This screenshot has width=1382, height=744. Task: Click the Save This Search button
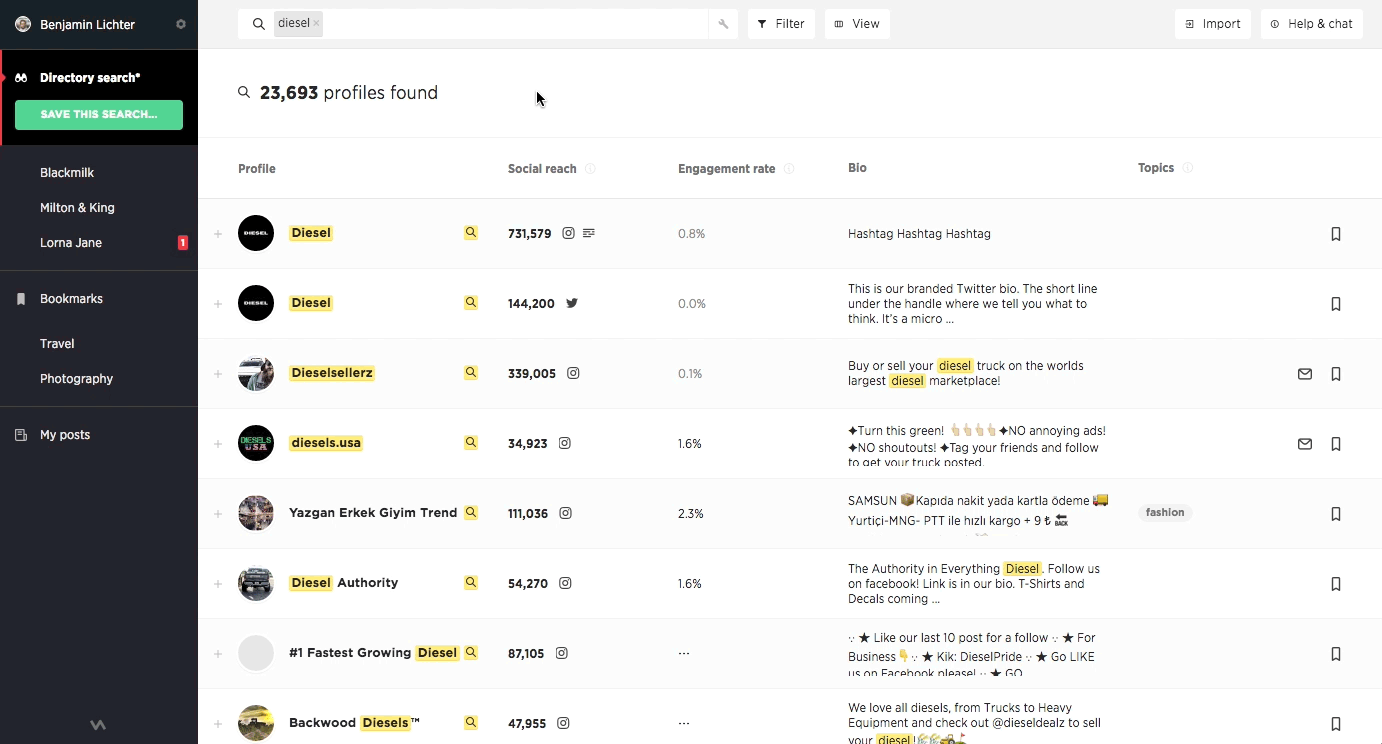(99, 114)
